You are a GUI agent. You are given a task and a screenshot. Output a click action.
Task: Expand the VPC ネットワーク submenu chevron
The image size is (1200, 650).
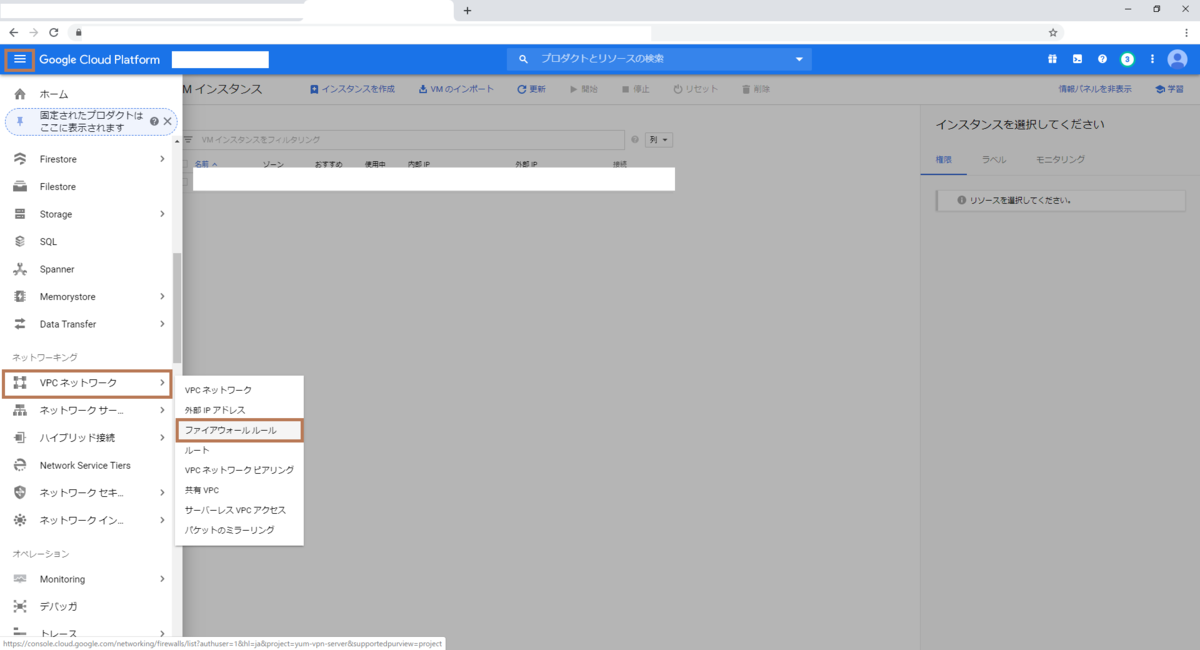pyautogui.click(x=162, y=383)
